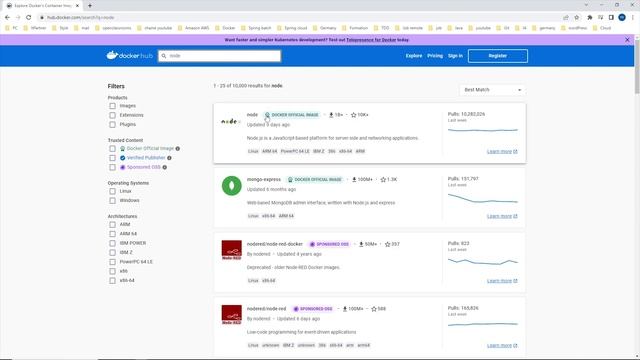Click the search magnifier icon in search box
The image size is (640, 360).
[x=164, y=56]
